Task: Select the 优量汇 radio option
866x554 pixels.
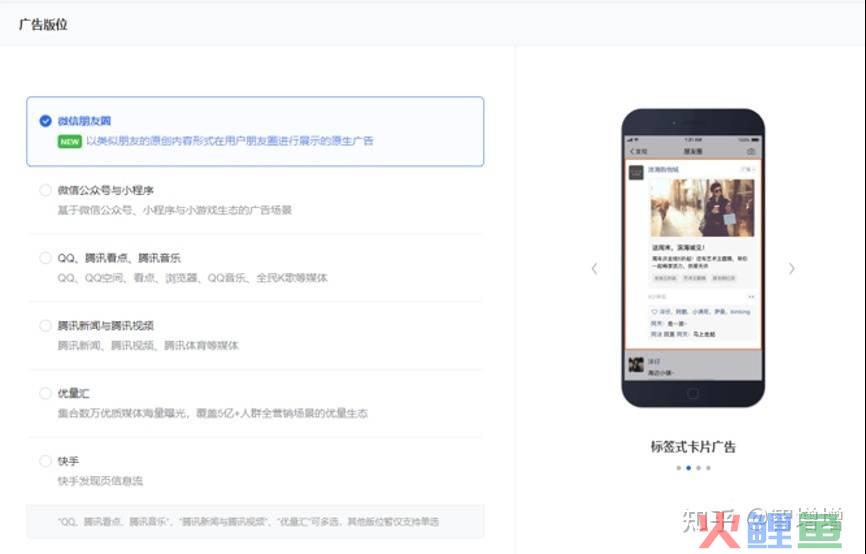Action: click(x=45, y=393)
